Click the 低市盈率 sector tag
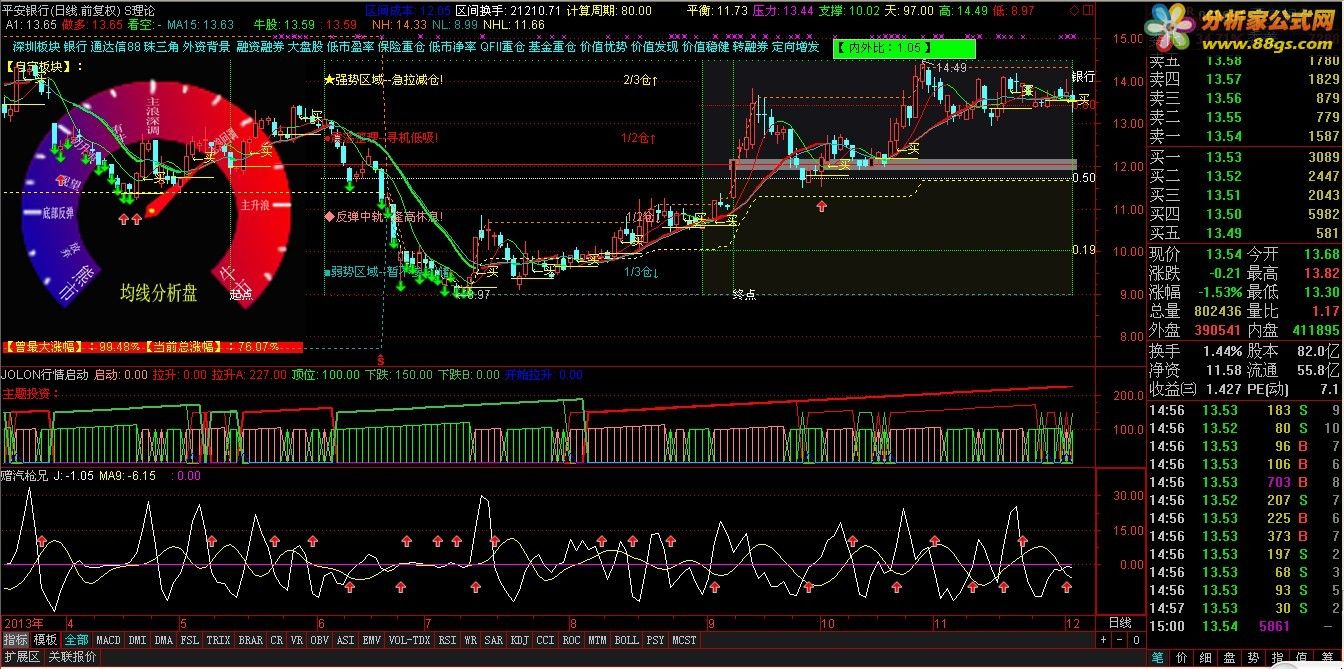The image size is (1344, 669). [350, 47]
